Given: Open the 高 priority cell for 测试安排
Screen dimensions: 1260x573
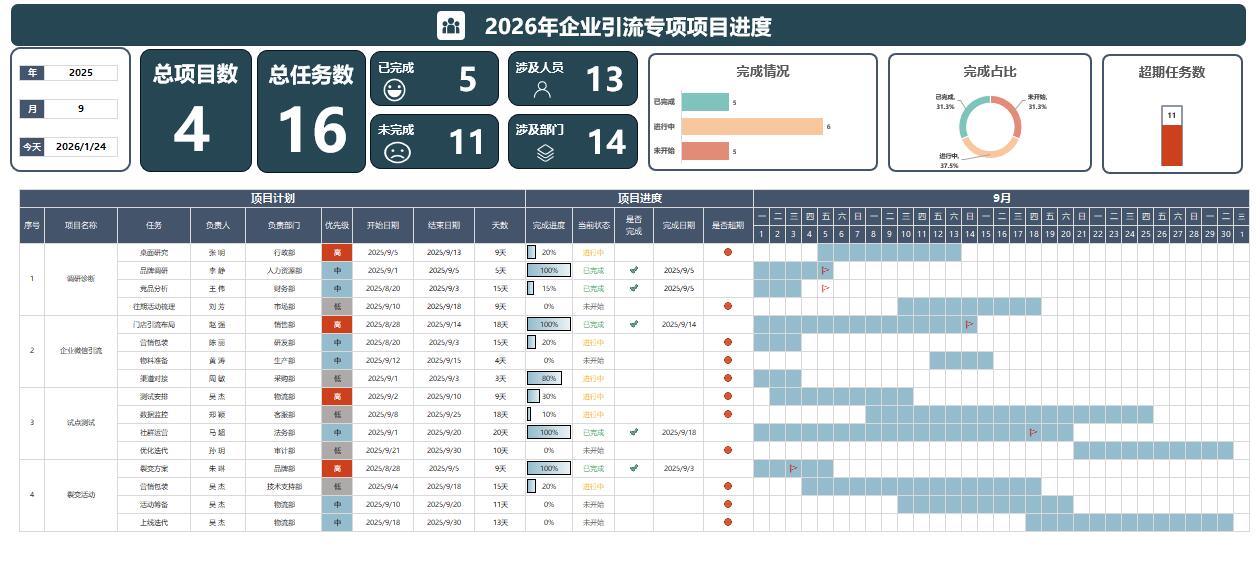Looking at the screenshot, I should [337, 397].
